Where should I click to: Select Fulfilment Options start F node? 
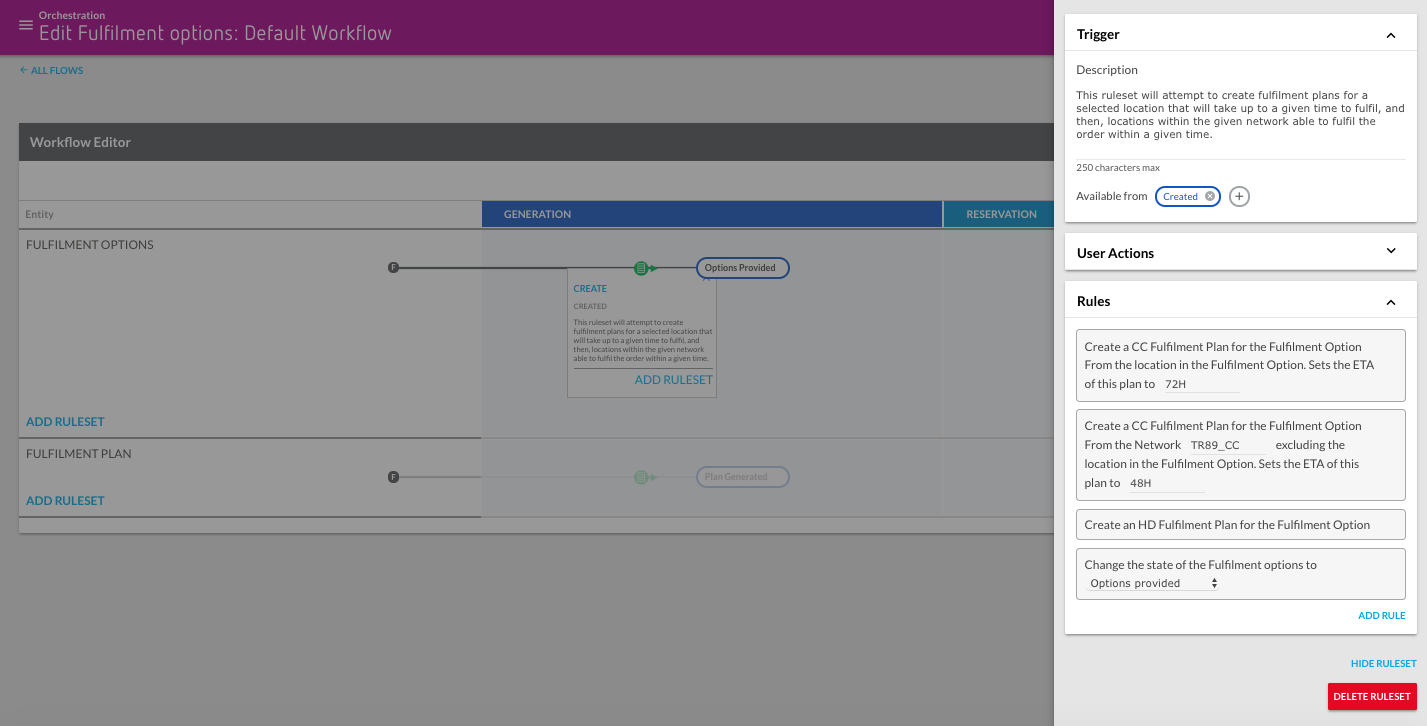point(393,268)
